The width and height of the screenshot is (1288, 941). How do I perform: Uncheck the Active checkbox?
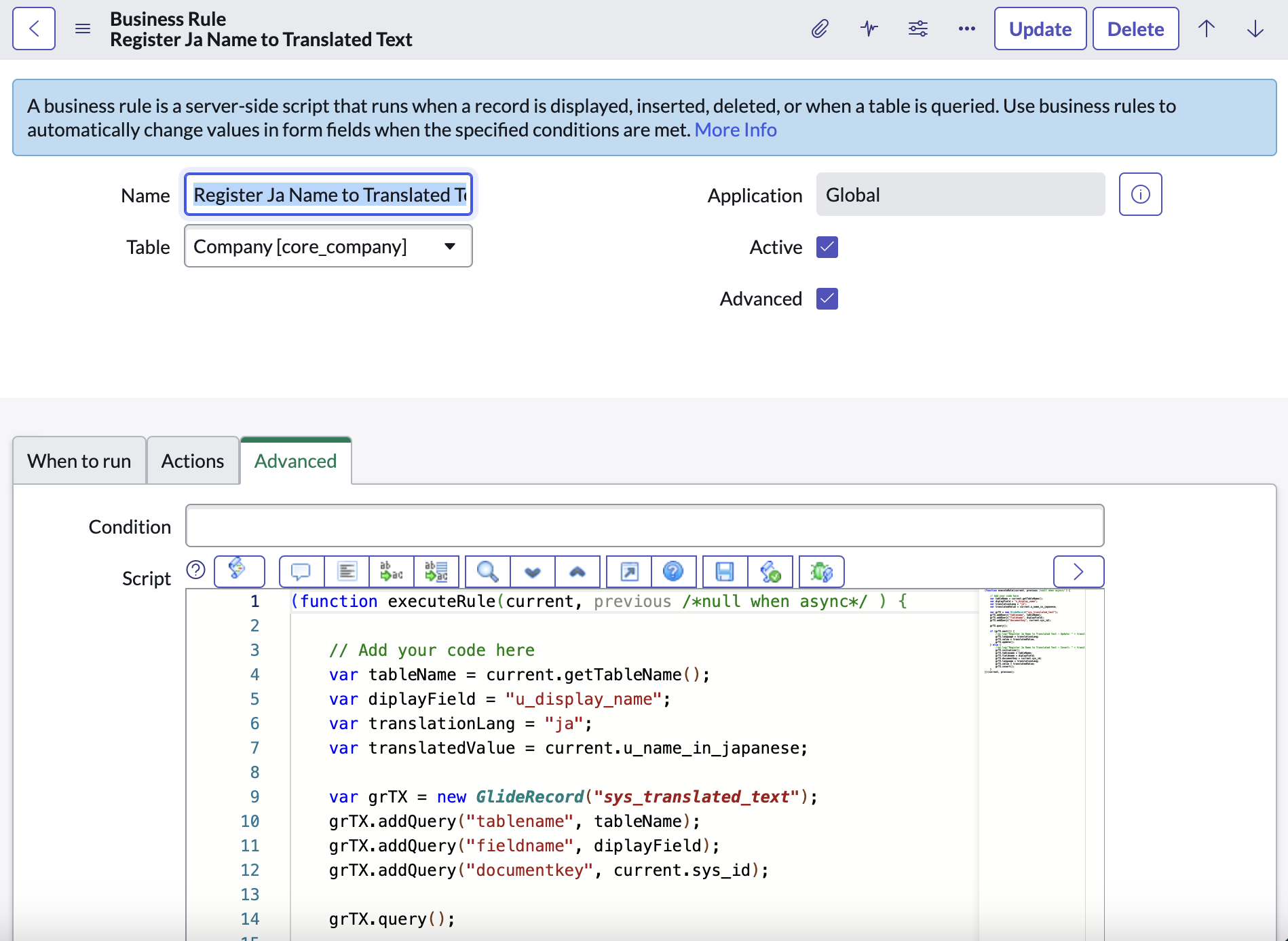coord(827,247)
